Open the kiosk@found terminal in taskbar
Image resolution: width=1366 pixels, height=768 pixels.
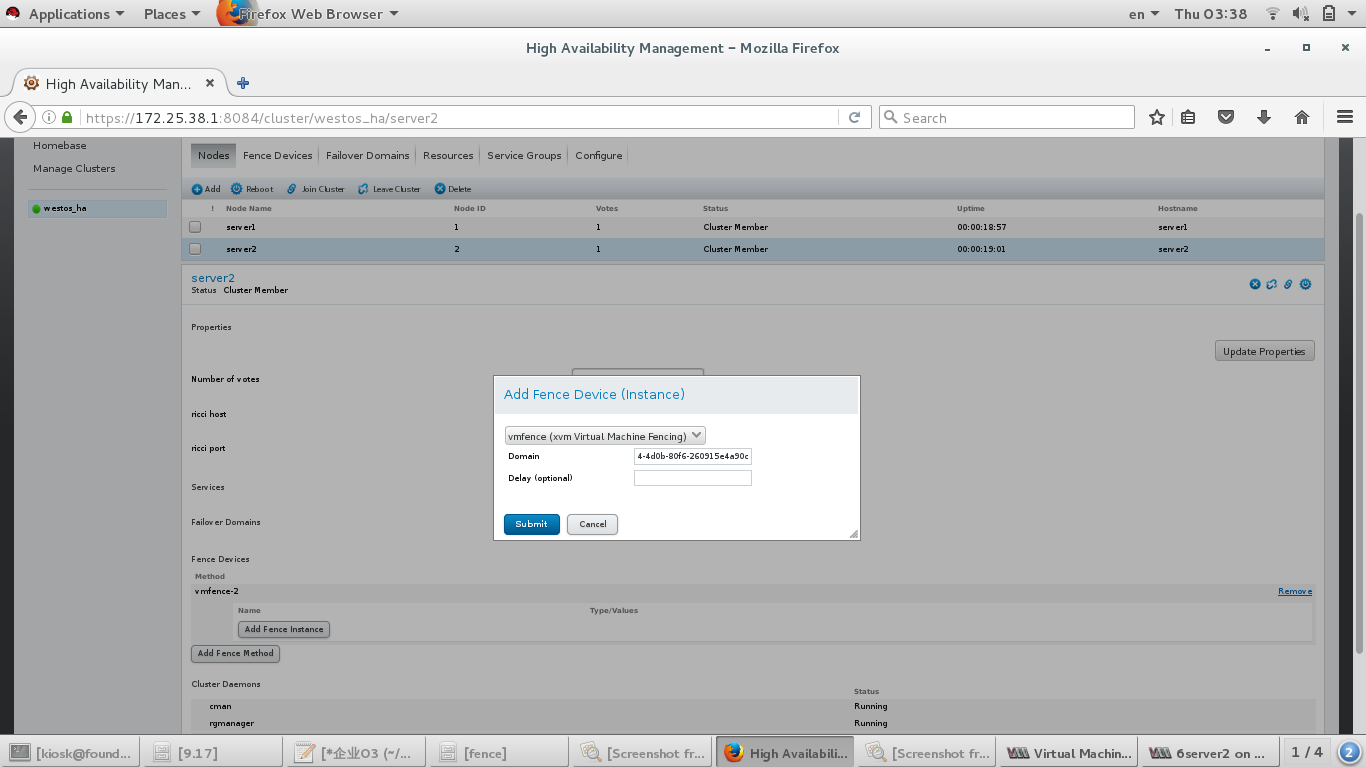71,752
